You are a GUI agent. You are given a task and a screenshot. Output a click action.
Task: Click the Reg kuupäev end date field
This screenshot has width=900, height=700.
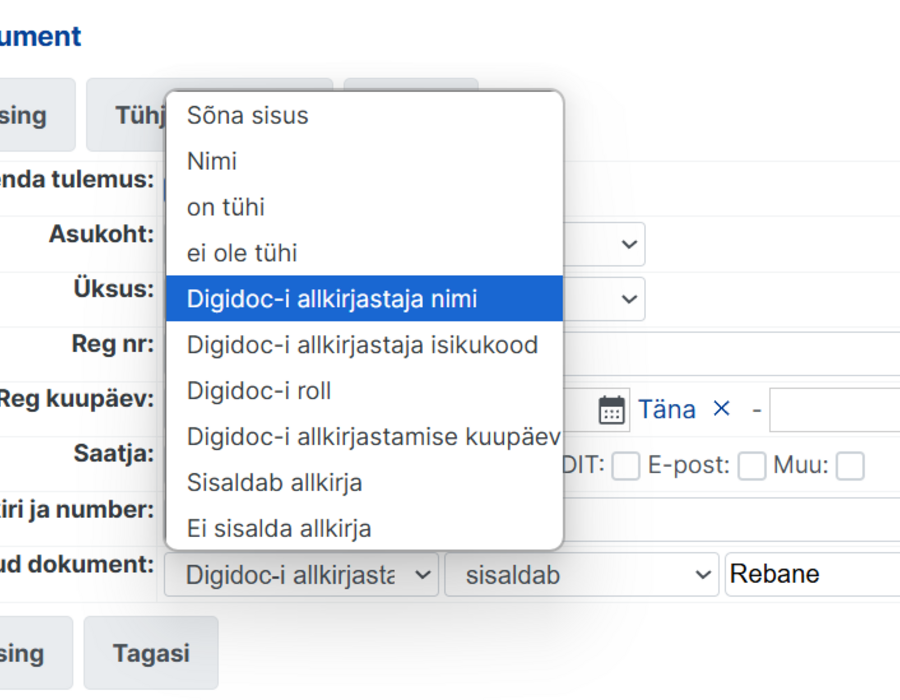click(835, 410)
